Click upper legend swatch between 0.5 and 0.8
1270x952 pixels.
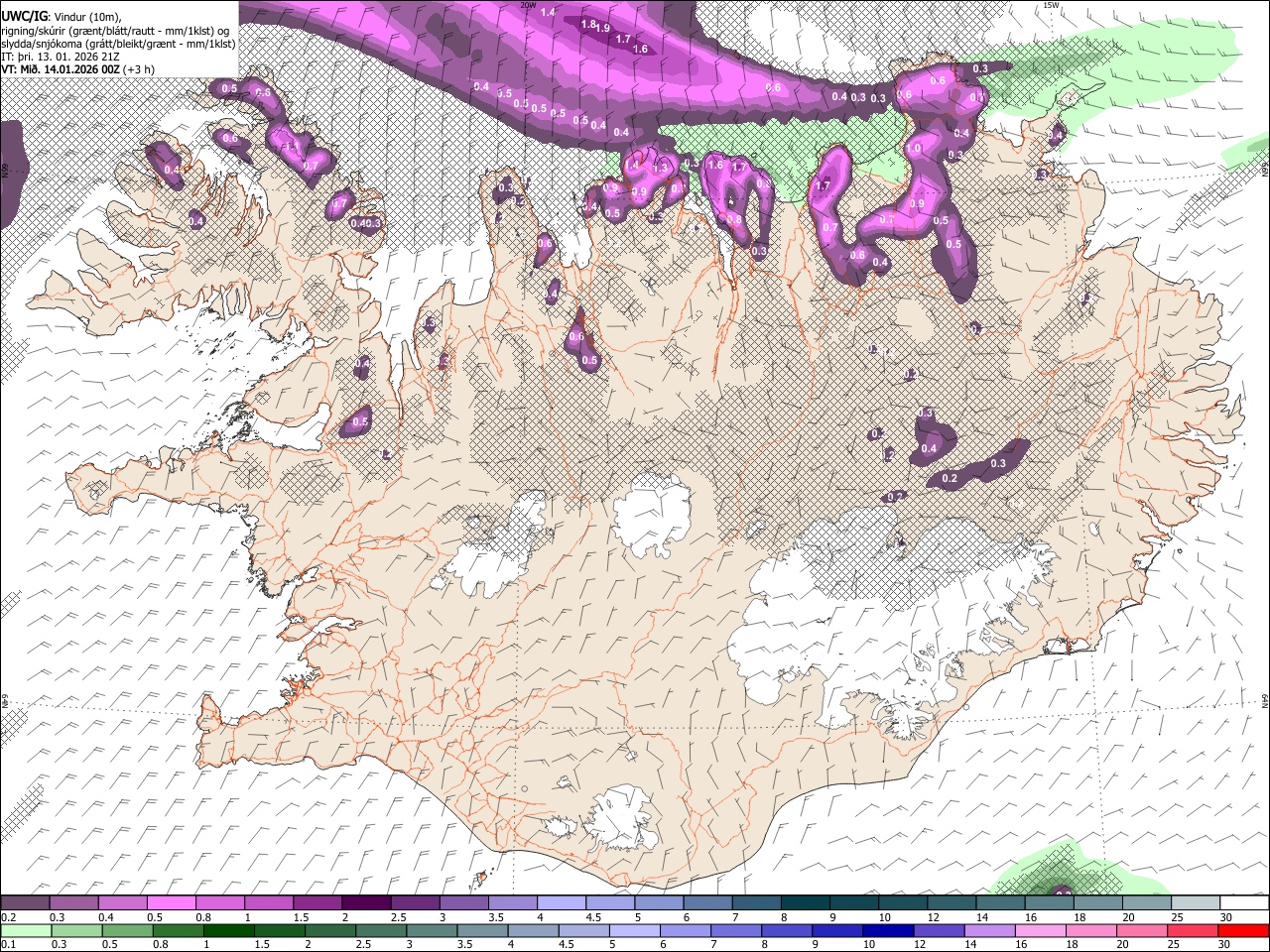point(172,902)
